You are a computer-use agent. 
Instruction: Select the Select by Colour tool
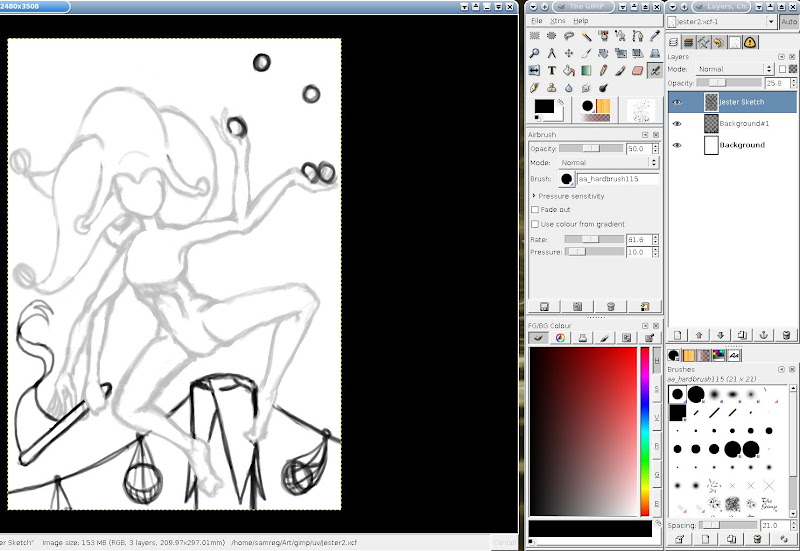click(x=604, y=36)
